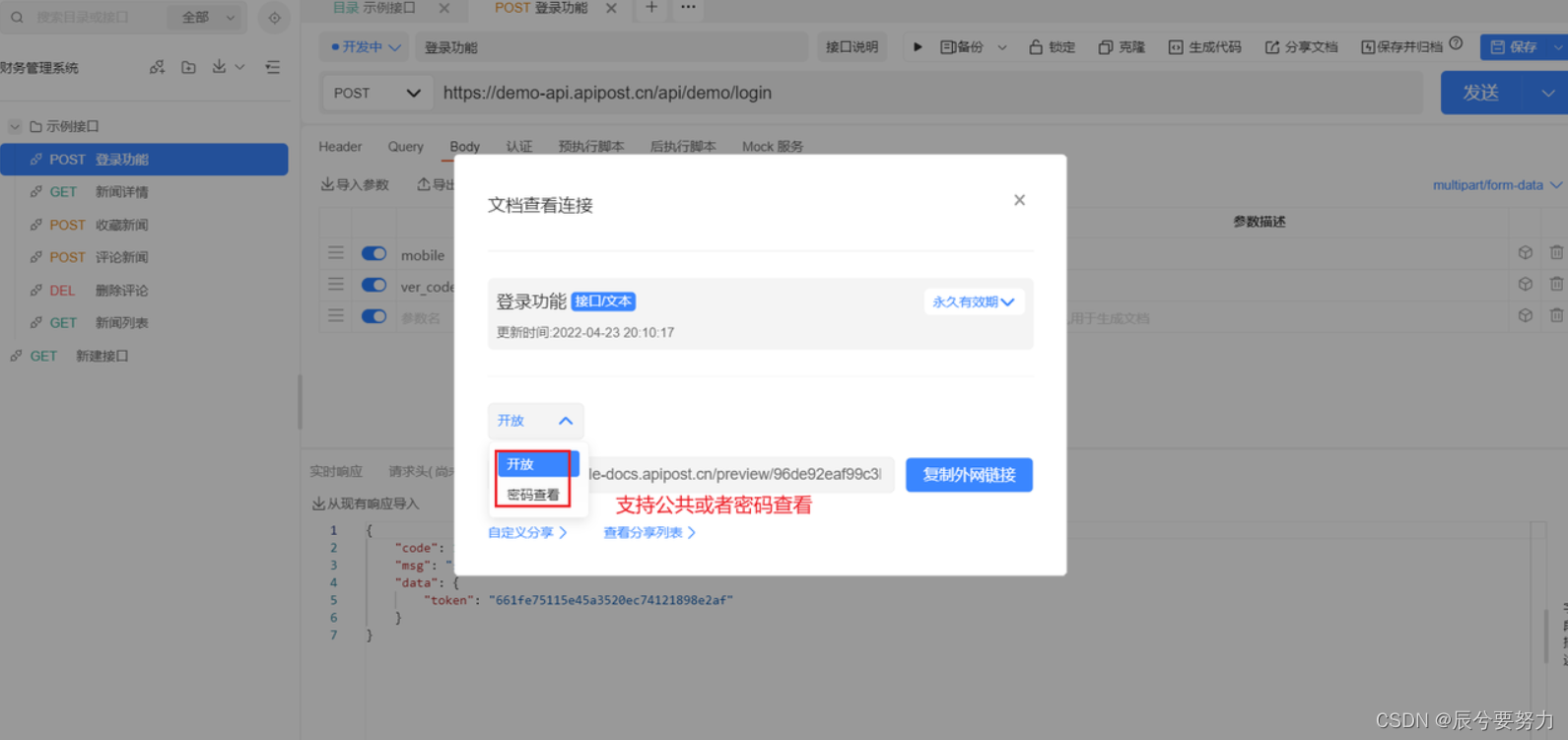
Task: Switch to the 认证 tab
Action: 519,147
